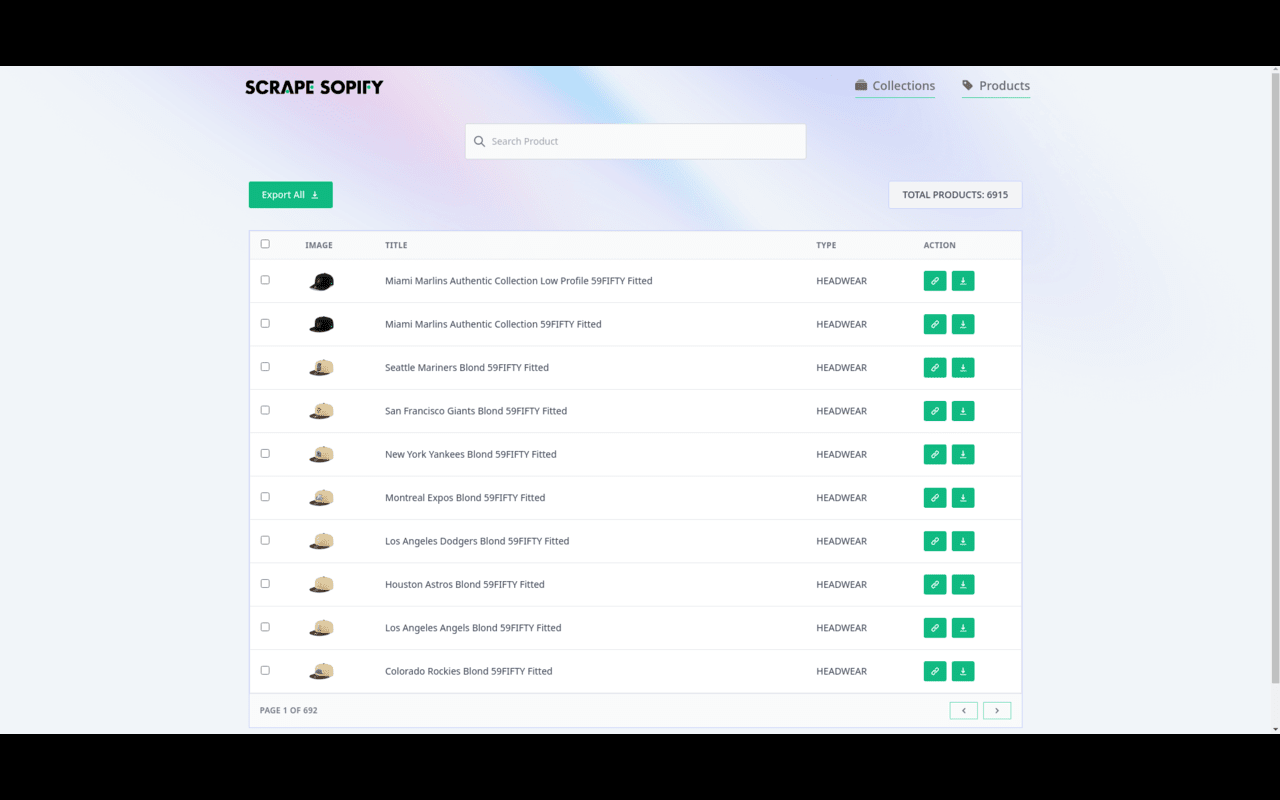The width and height of the screenshot is (1280, 800).
Task: Click title "Houston Astros Blond 59FIFTY Fitted"
Action: [x=465, y=584]
